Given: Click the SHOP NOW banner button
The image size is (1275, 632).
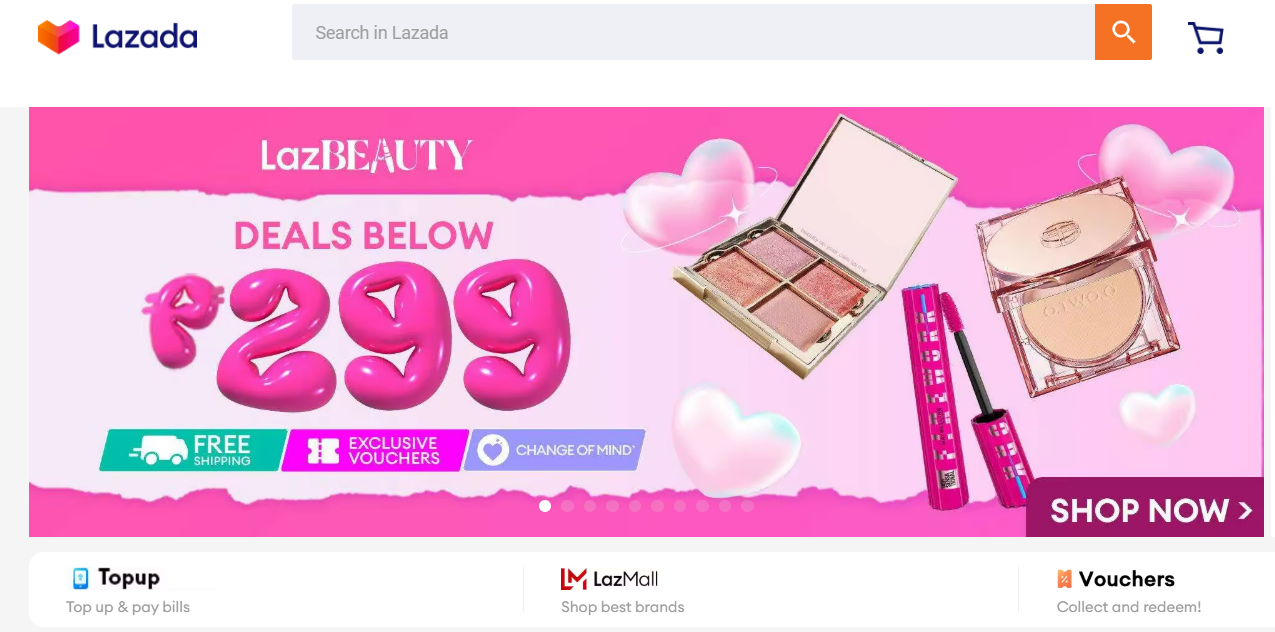Looking at the screenshot, I should 1145,508.
